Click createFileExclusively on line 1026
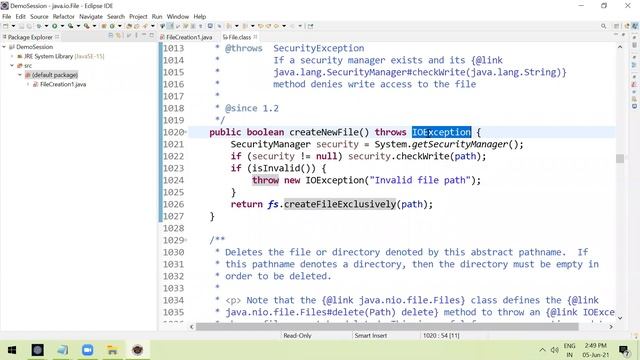640x360 pixels. pyautogui.click(x=340, y=204)
